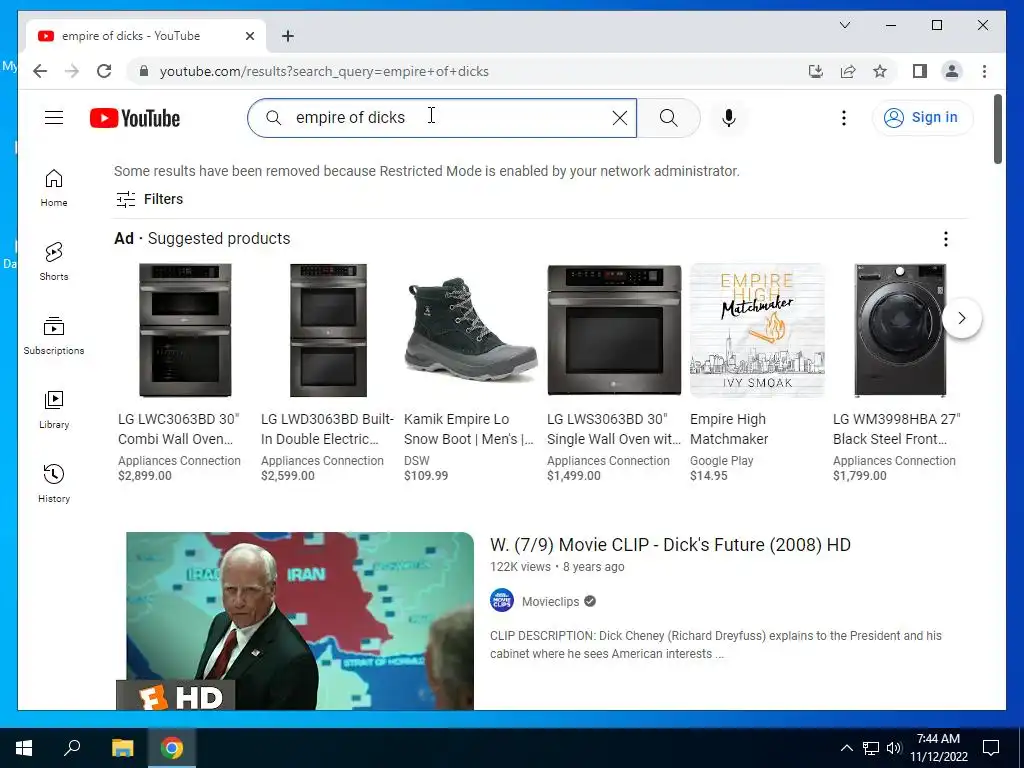Viewport: 1024px width, 768px height.
Task: Open Windows taskbar search
Action: click(x=72, y=748)
